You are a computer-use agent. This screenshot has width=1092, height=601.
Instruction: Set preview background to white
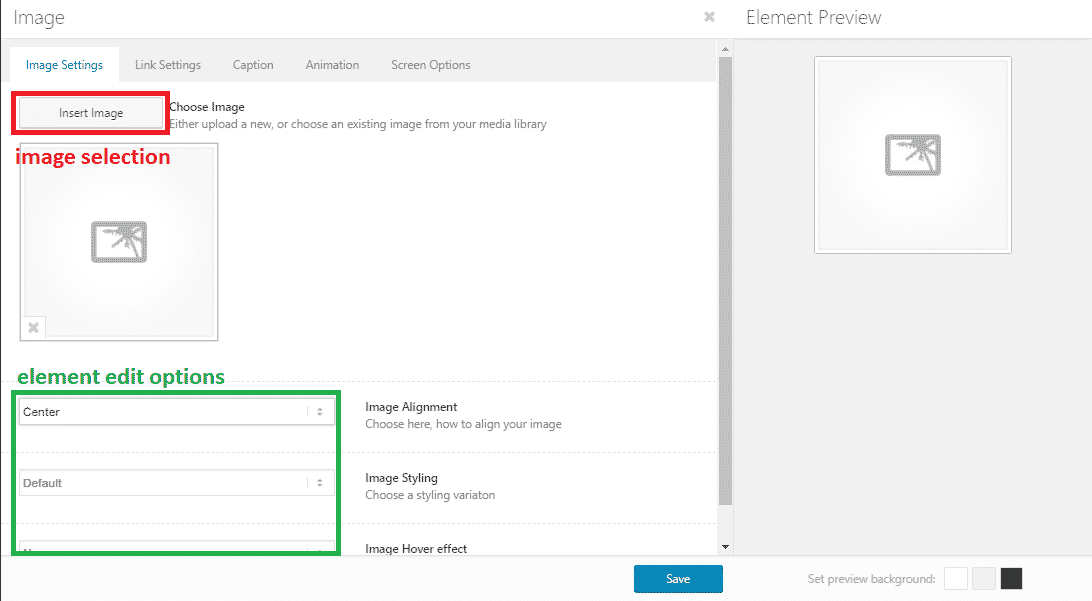point(956,579)
